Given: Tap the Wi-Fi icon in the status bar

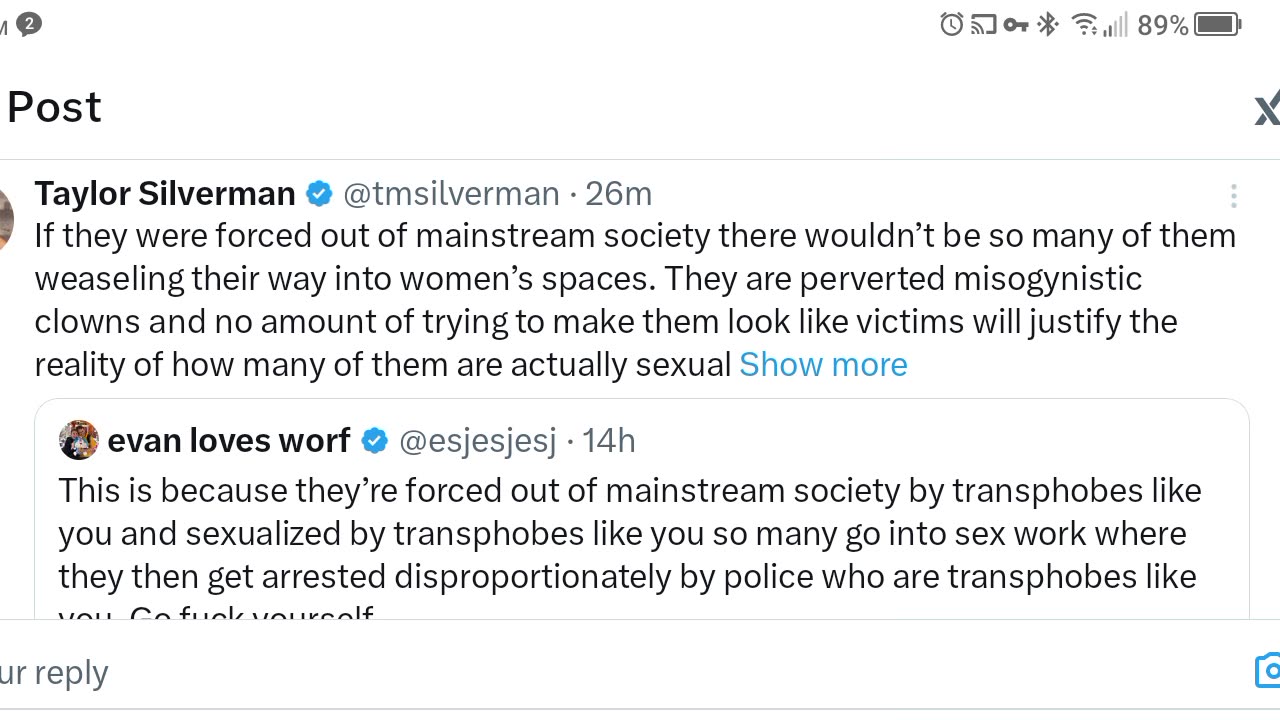Looking at the screenshot, I should pyautogui.click(x=1083, y=24).
